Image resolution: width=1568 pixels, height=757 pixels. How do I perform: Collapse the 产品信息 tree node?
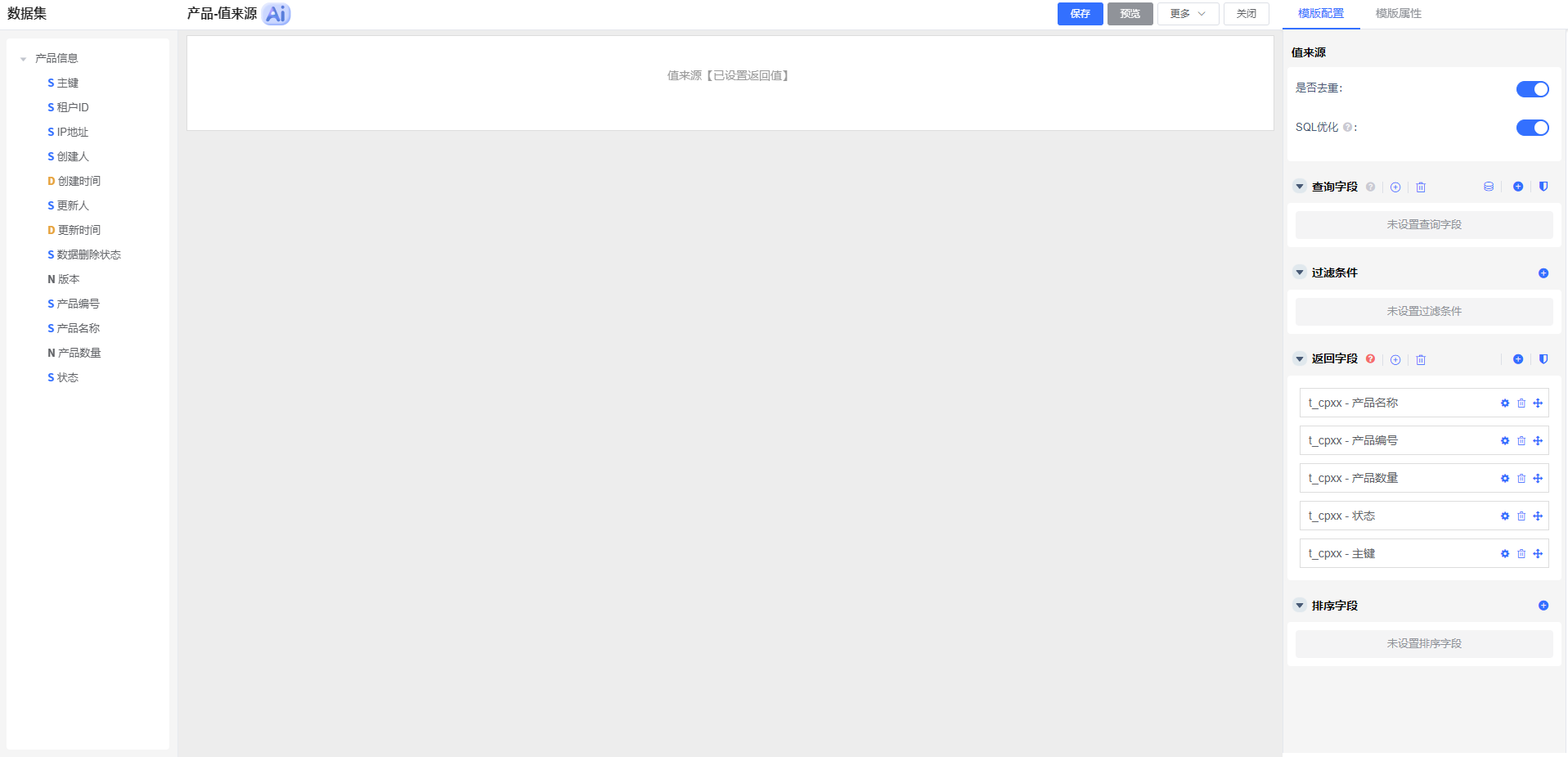(23, 59)
